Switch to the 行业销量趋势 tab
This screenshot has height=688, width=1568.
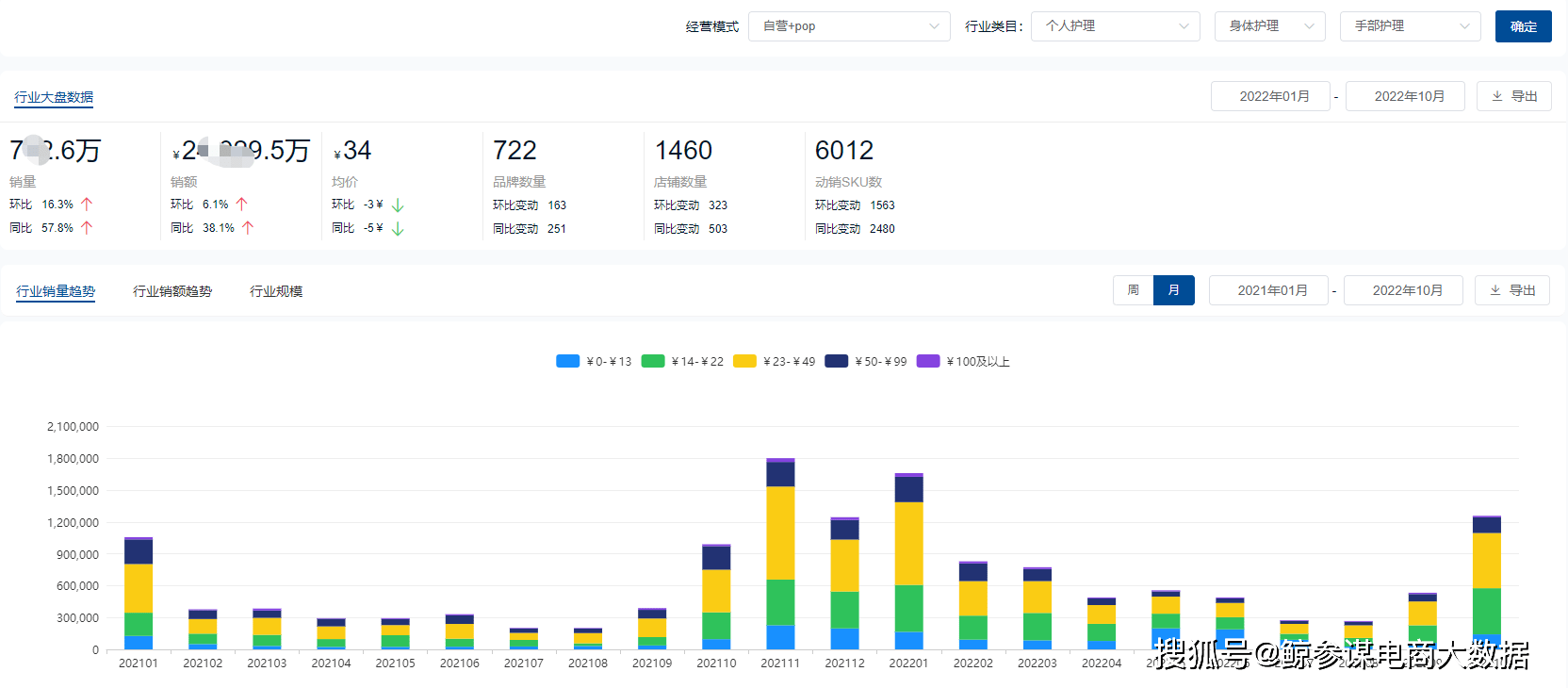point(56,291)
